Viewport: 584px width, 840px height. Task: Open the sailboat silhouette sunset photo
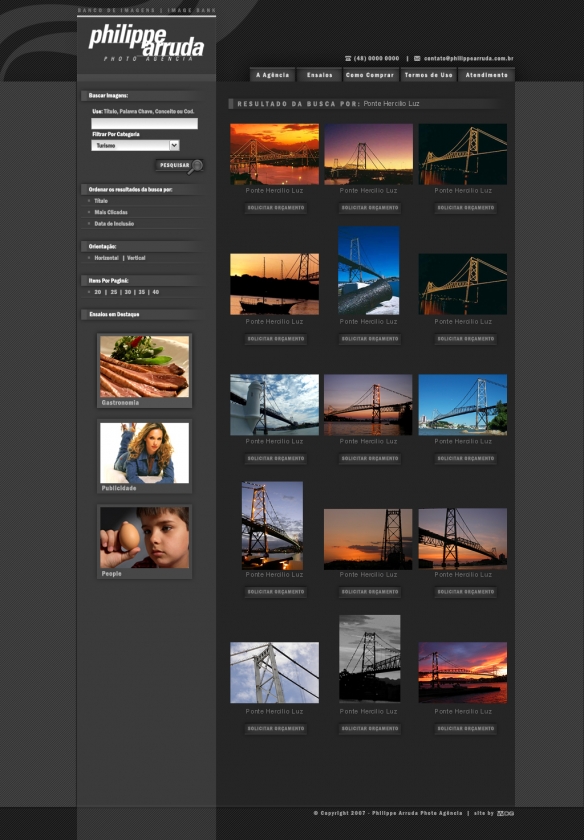tap(274, 284)
